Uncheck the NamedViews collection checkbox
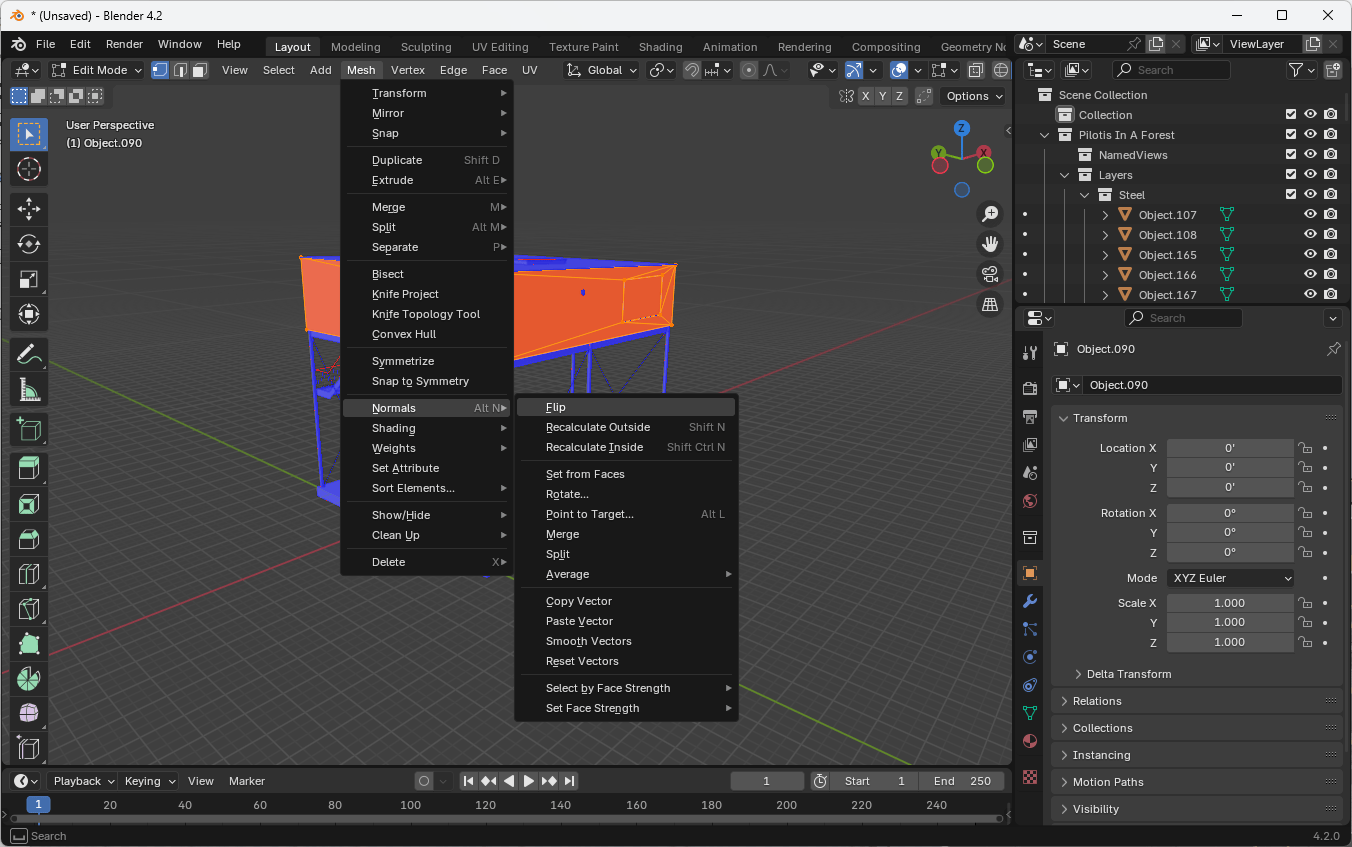The height and width of the screenshot is (847, 1352). (1291, 155)
